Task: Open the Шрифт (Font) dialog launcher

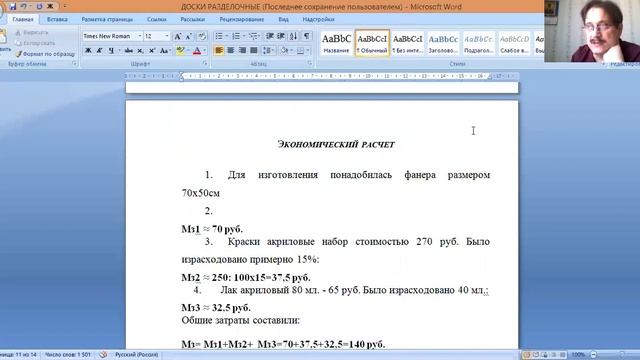Action: [205, 64]
